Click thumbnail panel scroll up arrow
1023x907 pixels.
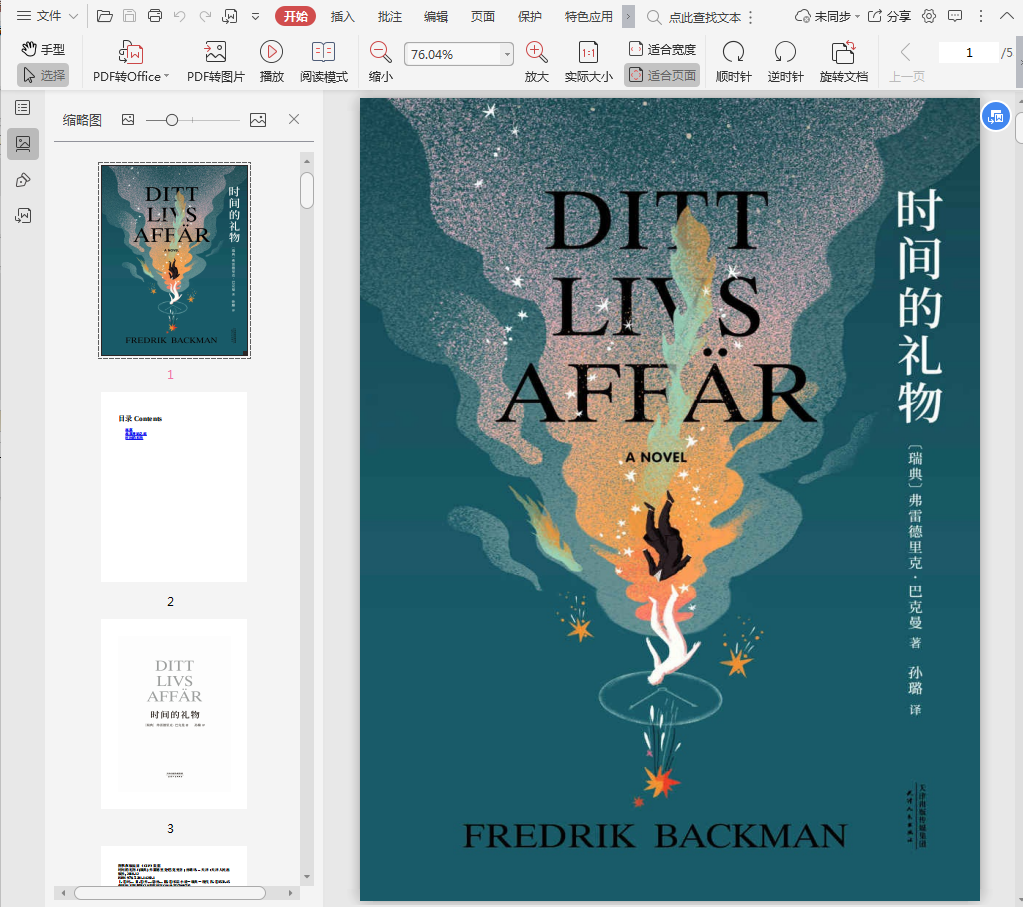click(307, 161)
